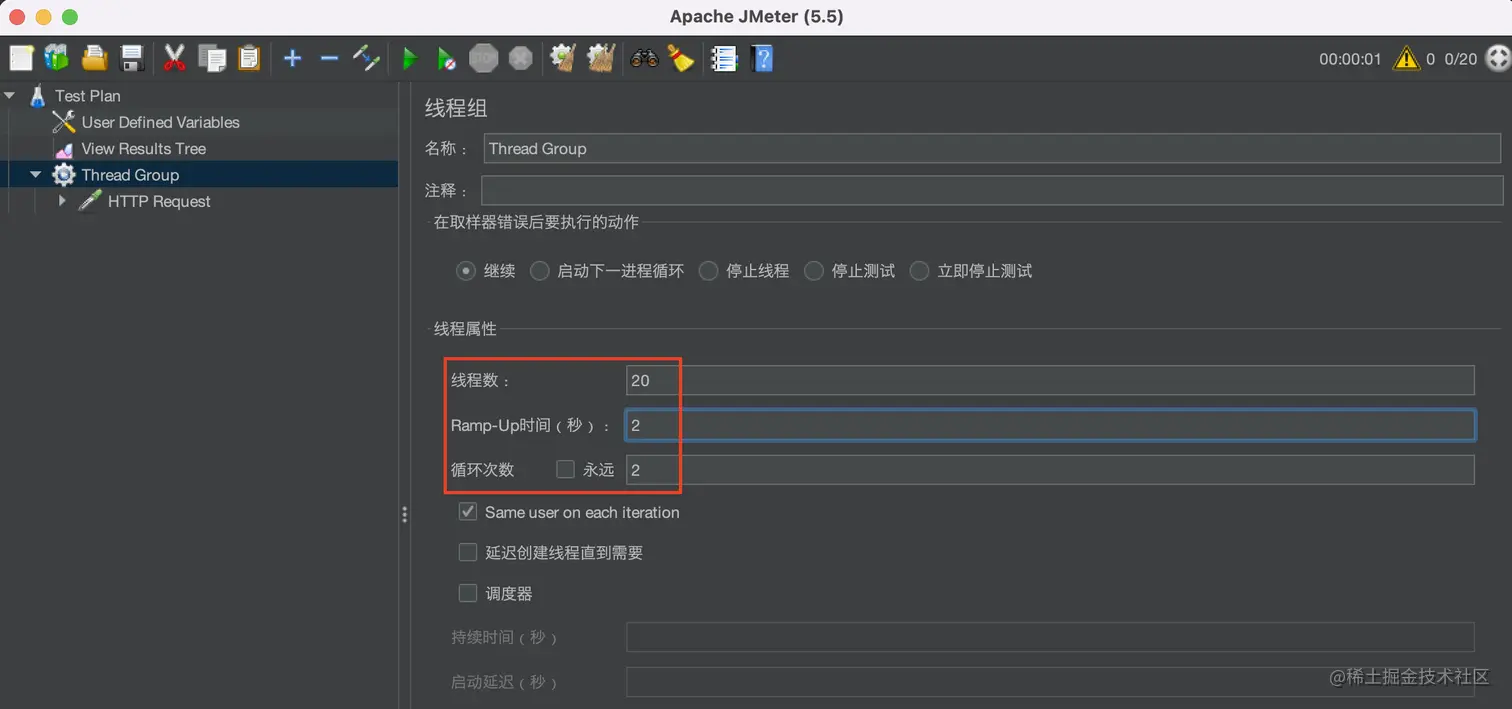Viewport: 1512px width, 709px height.
Task: Collapse the Thread Group tree node
Action: pos(36,174)
